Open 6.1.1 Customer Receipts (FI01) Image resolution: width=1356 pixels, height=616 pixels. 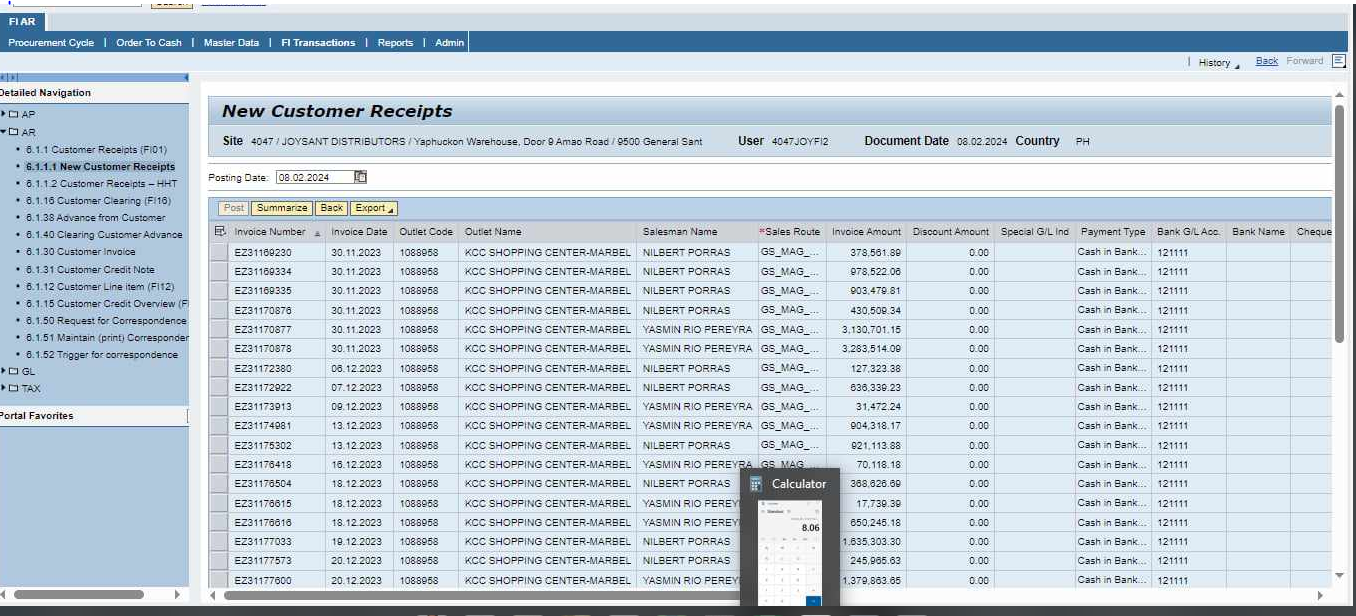pyautogui.click(x=97, y=149)
